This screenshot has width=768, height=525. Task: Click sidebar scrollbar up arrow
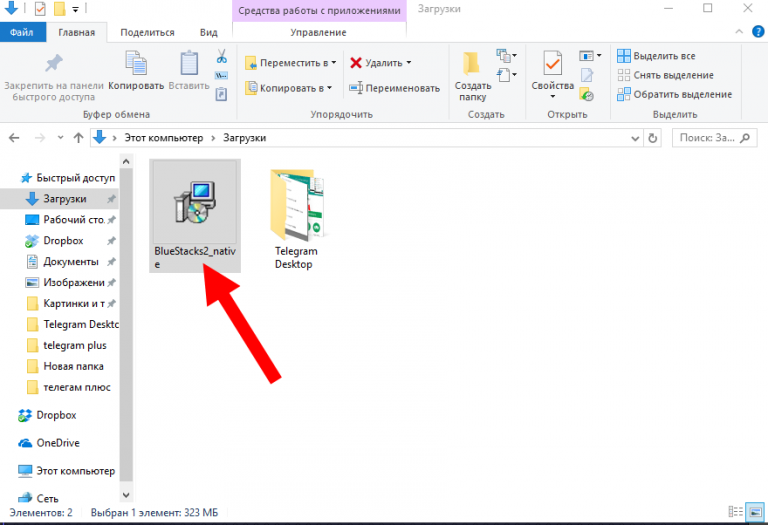click(126, 161)
